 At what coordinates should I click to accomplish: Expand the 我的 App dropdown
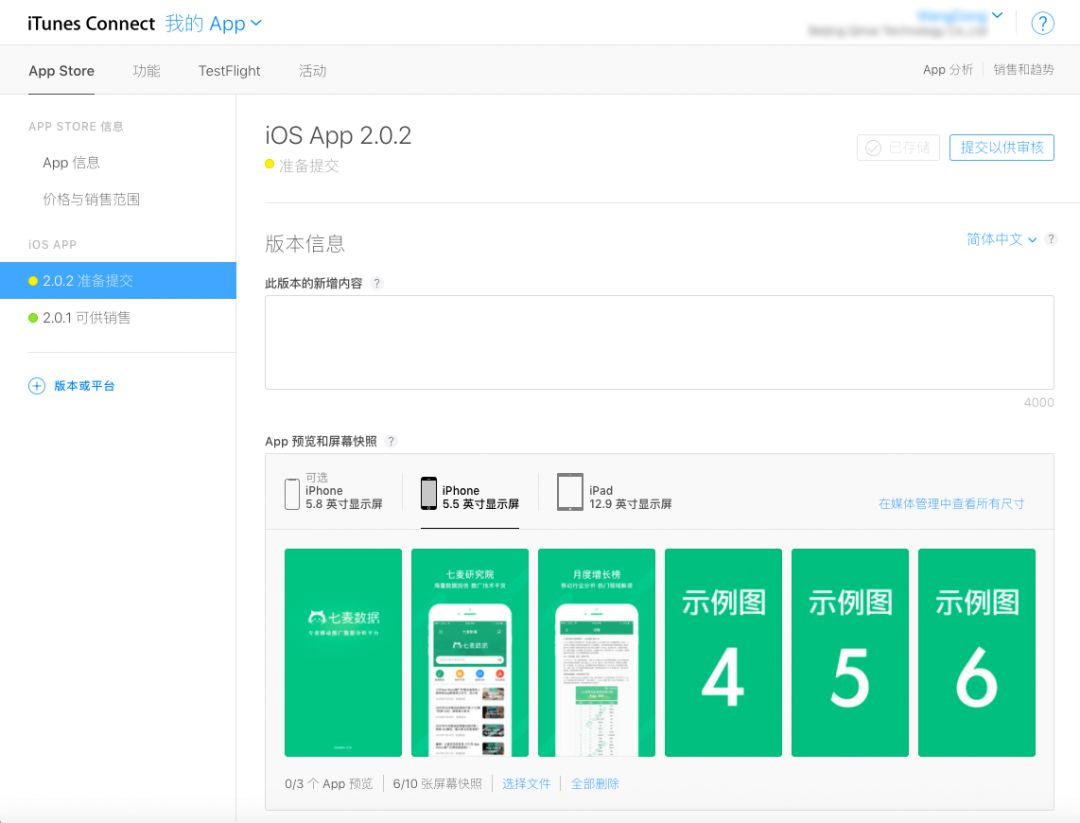pos(214,23)
